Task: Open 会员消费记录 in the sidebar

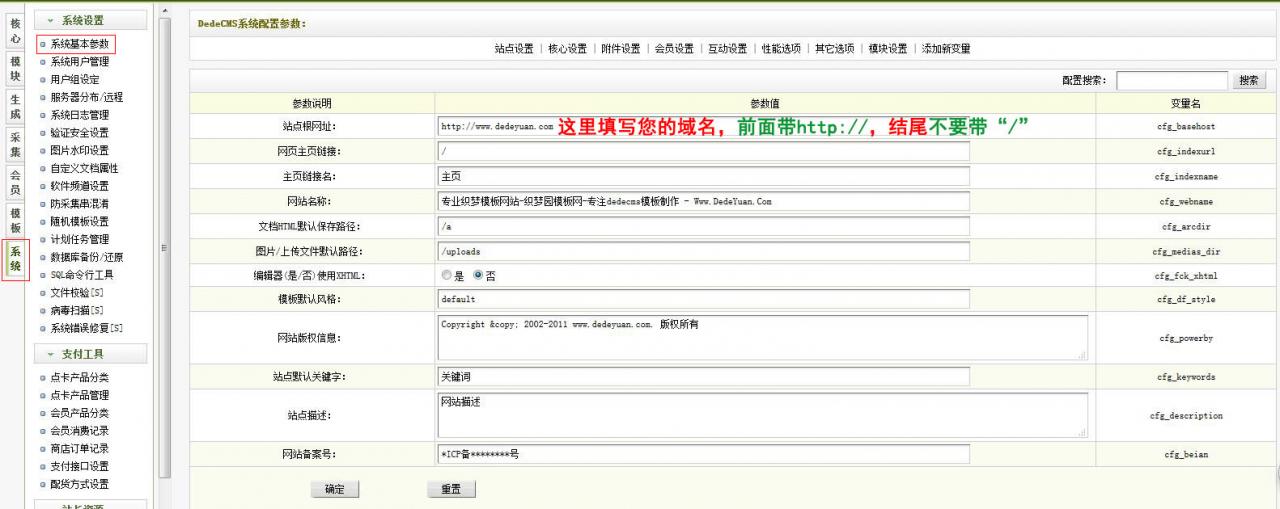Action: 80,431
